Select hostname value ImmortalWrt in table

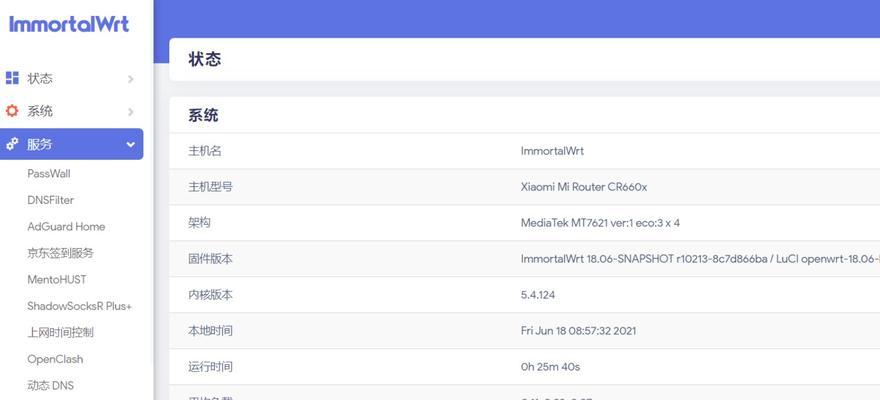coord(552,151)
